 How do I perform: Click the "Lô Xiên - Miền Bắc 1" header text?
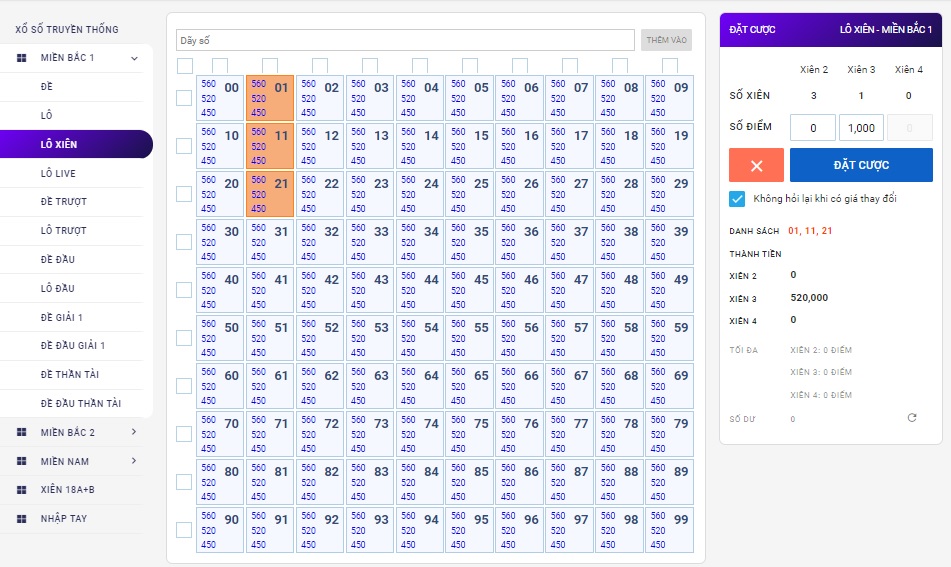click(885, 29)
